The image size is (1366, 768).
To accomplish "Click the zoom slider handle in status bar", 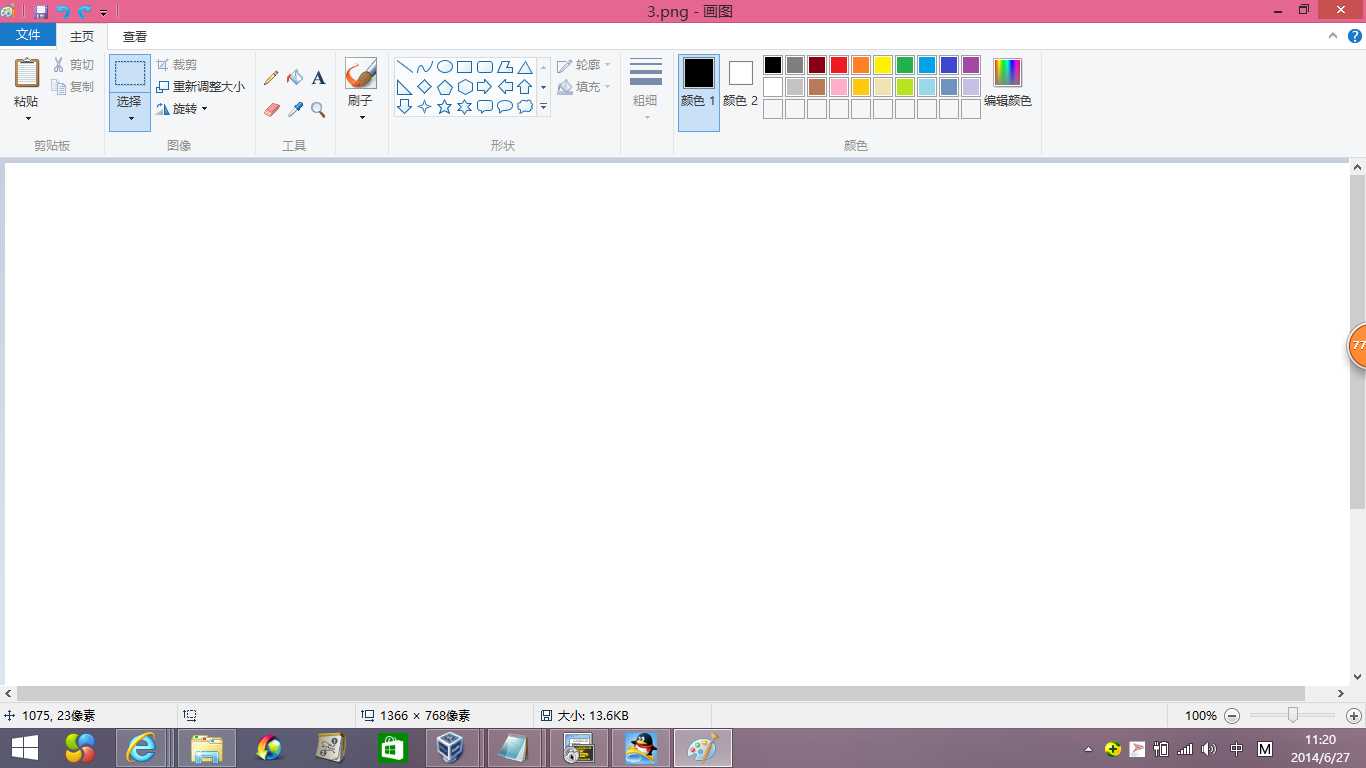I will [x=1292, y=715].
